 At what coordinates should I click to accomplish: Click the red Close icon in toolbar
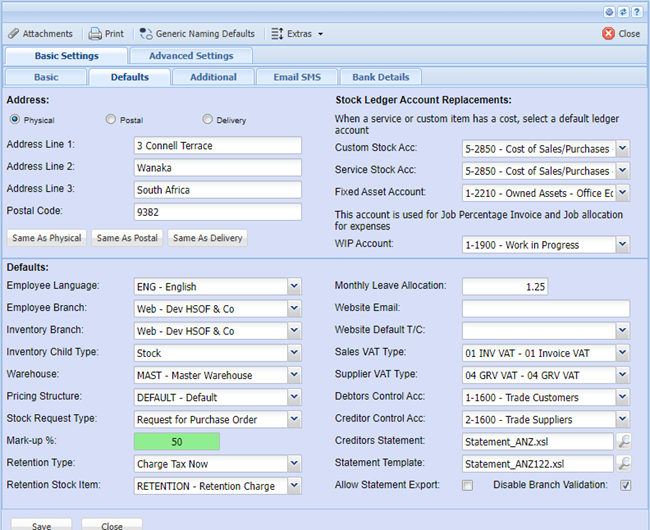(x=608, y=34)
